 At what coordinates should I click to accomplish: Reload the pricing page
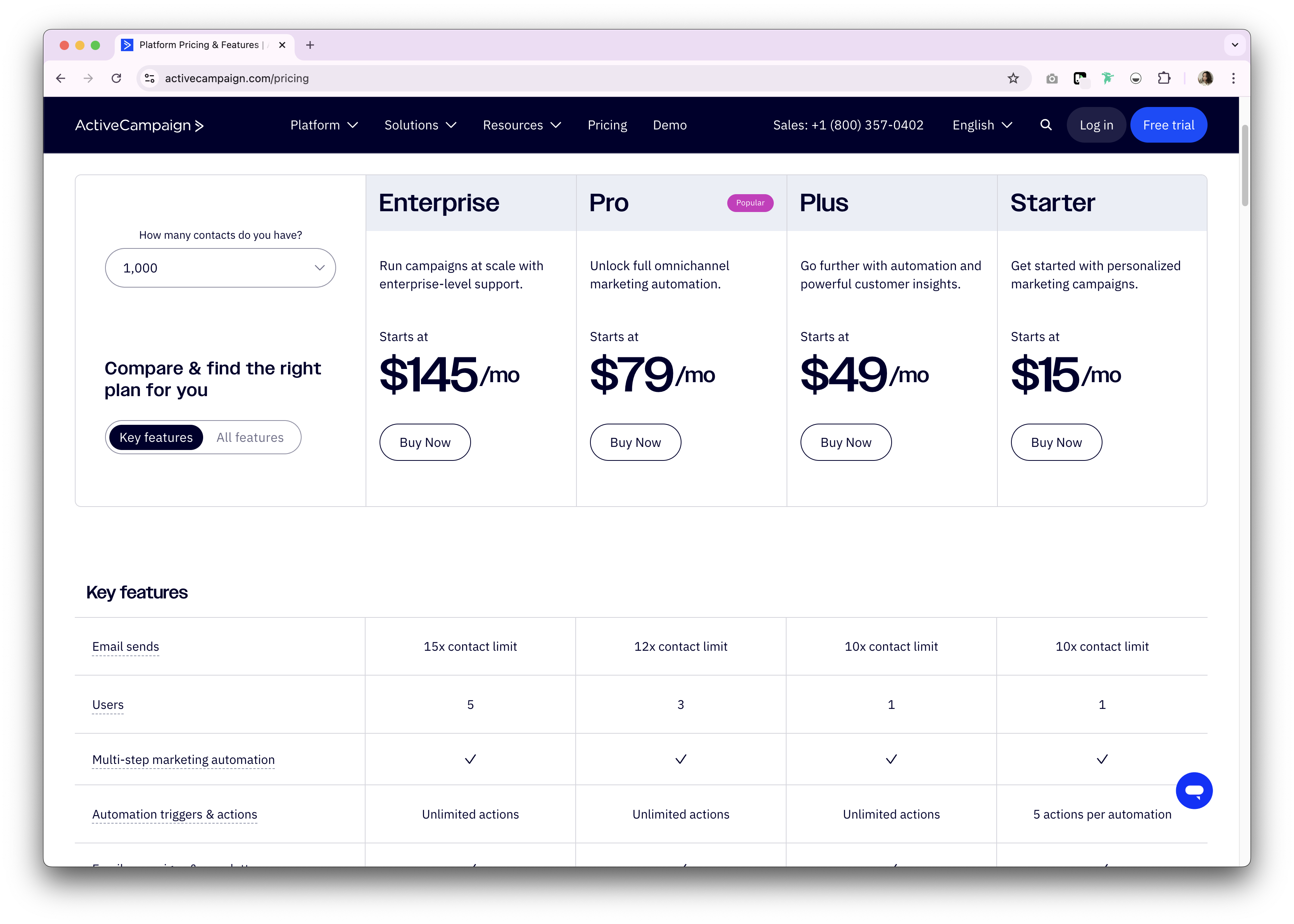coord(116,79)
